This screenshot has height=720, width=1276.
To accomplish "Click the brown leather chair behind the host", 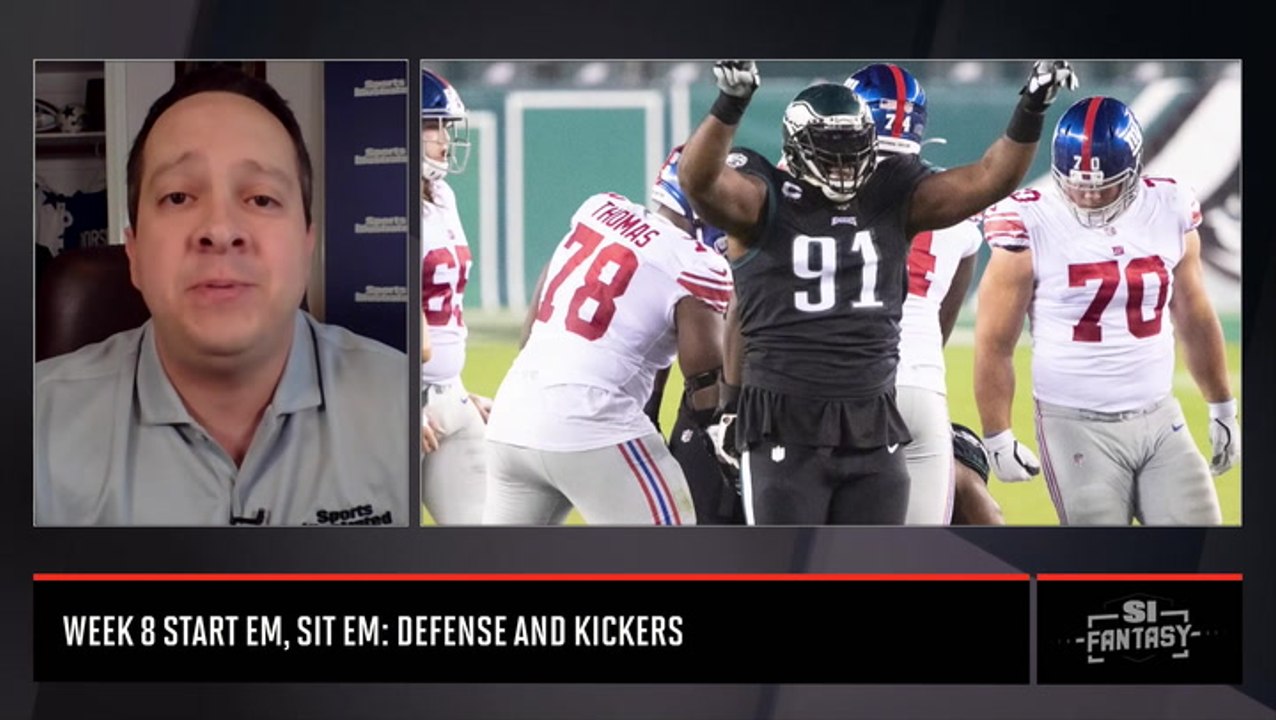I will pos(85,300).
